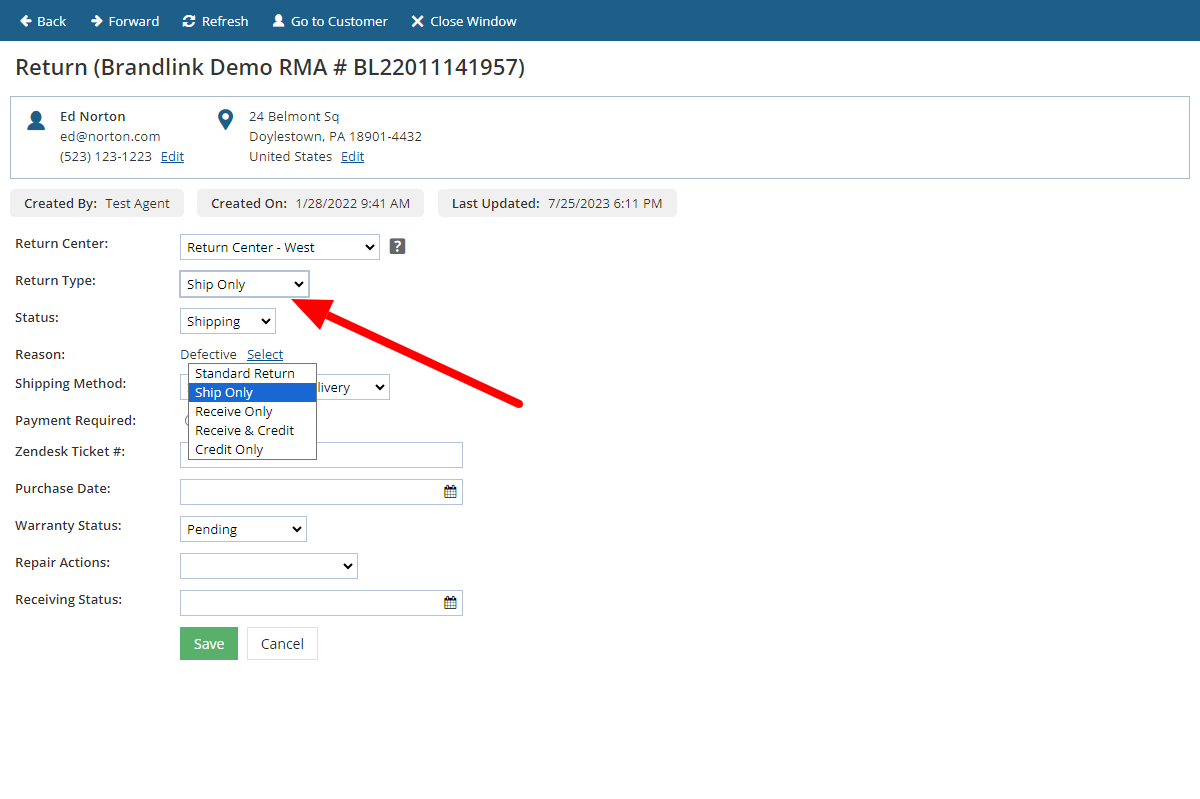Open customer record via Go to Customer icon
This screenshot has width=1200, height=799.
click(x=277, y=20)
